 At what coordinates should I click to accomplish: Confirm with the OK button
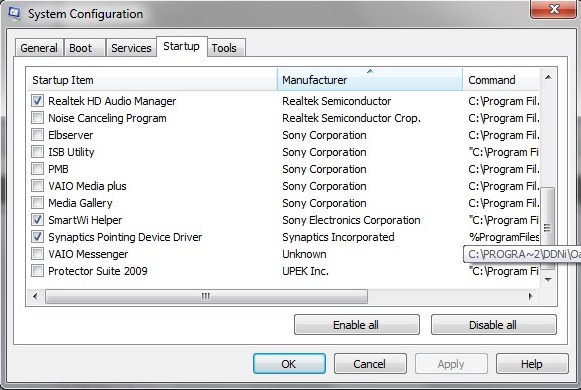click(289, 364)
